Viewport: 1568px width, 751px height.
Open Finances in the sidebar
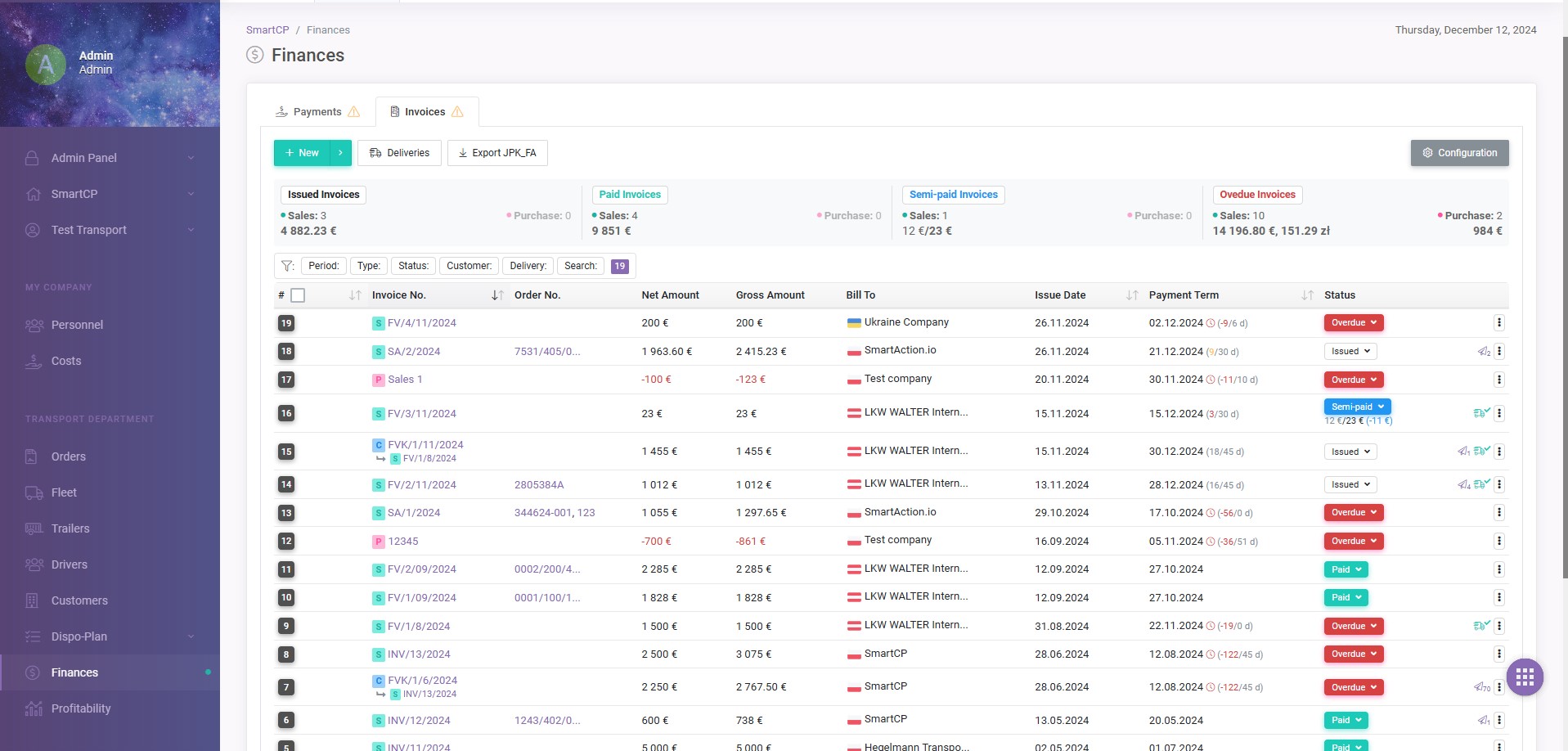[x=110, y=672]
